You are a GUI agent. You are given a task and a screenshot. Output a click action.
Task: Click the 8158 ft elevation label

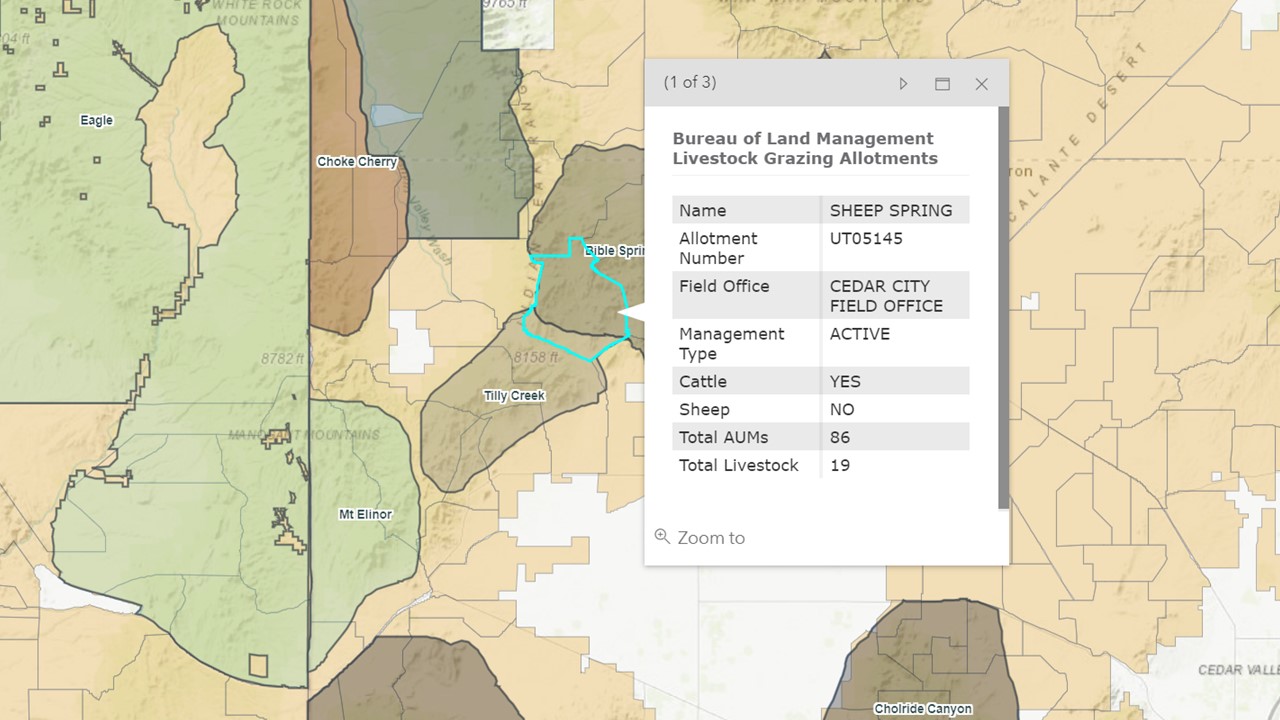(x=536, y=357)
